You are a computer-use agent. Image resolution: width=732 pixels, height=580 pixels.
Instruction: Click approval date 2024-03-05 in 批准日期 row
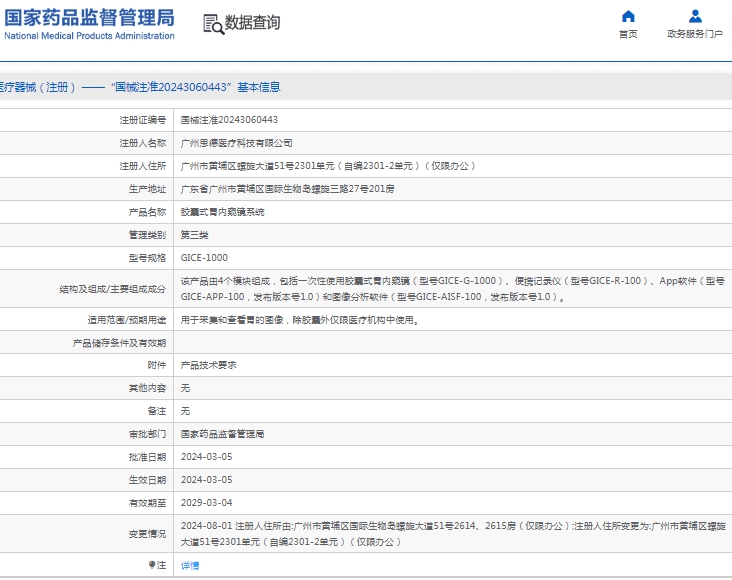(206, 457)
